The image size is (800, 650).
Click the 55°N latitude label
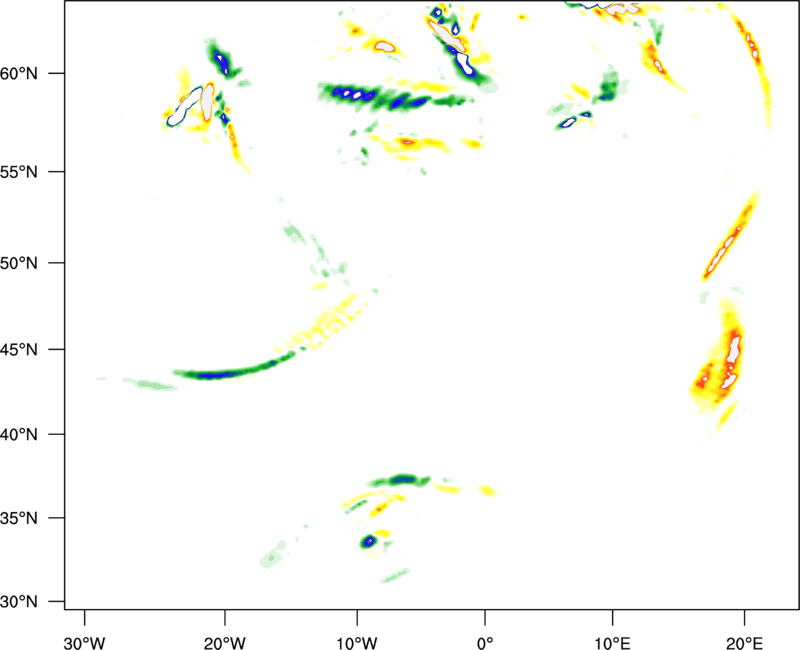coord(19,172)
